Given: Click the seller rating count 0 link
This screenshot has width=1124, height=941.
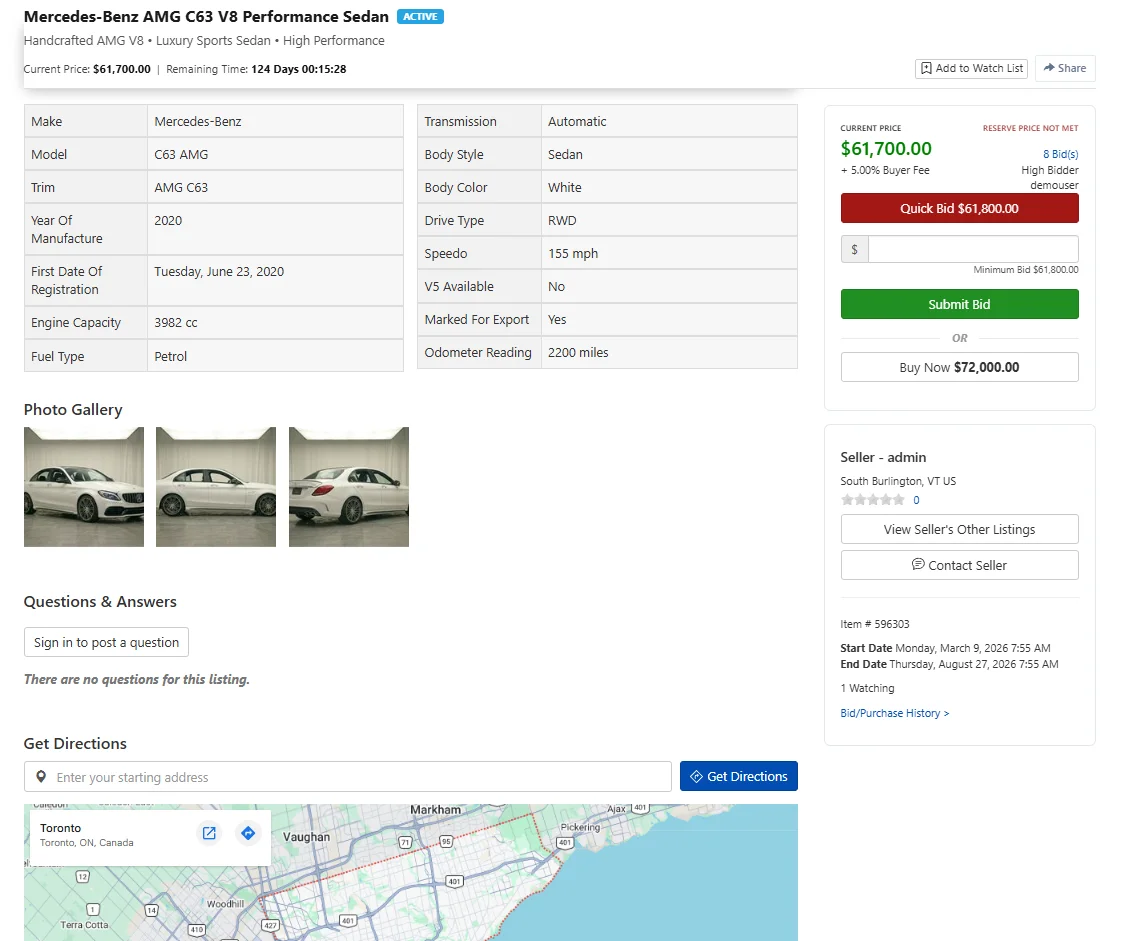Looking at the screenshot, I should (916, 500).
